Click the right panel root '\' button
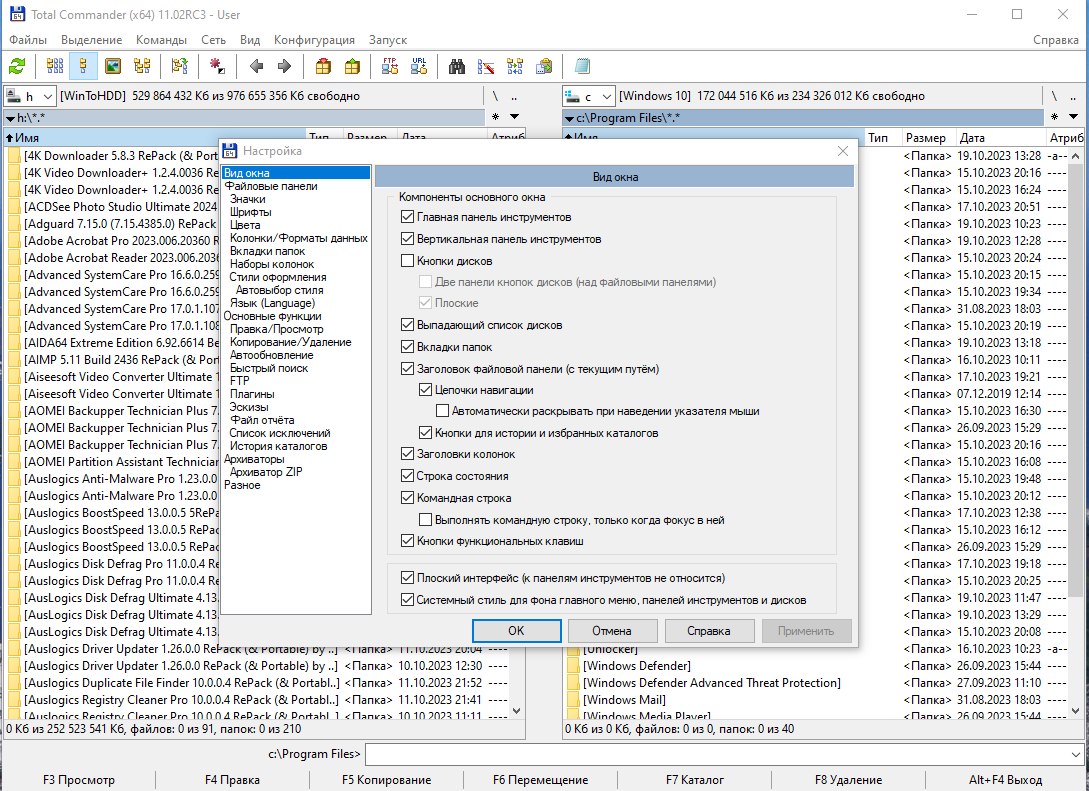 (x=1054, y=96)
